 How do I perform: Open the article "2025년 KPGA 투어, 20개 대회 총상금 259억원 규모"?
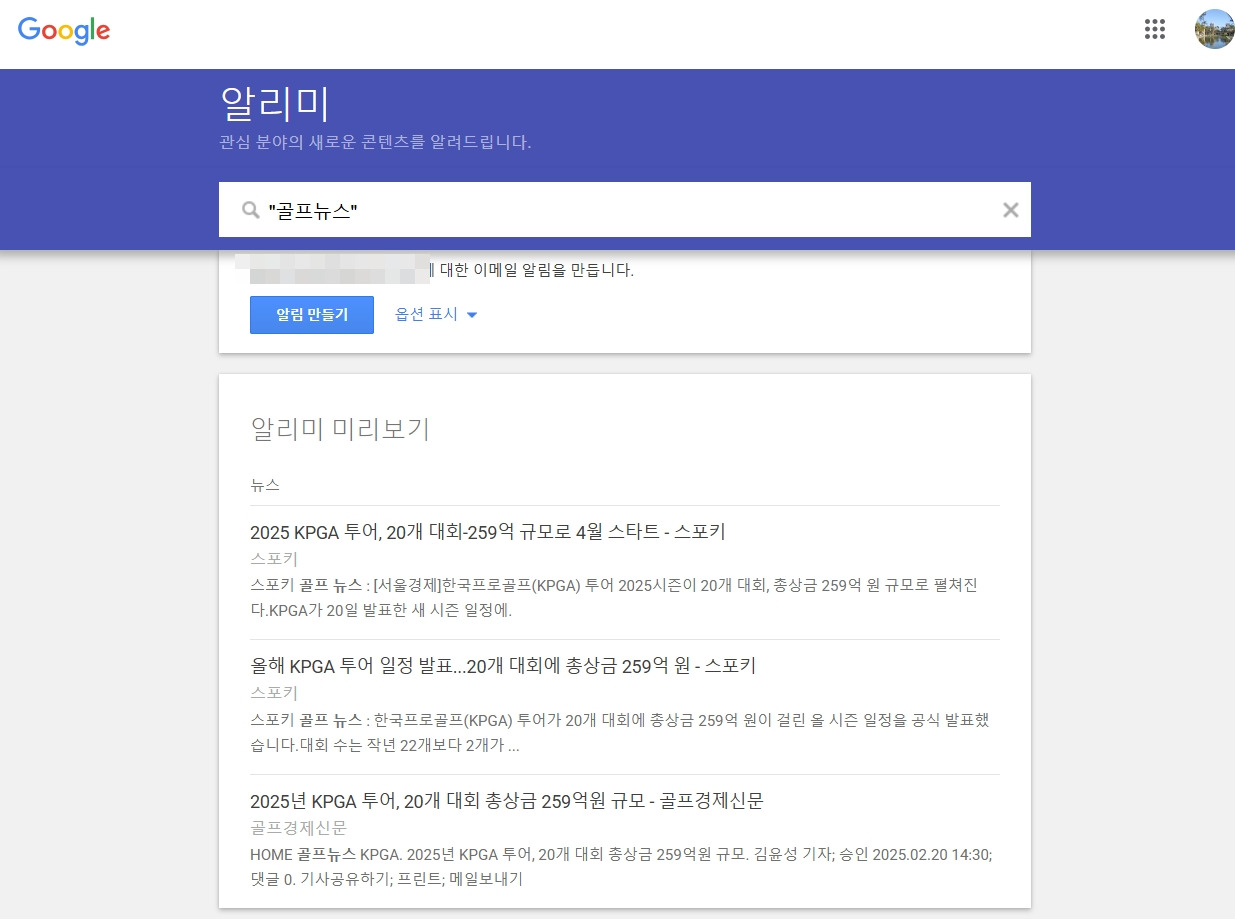pyautogui.click(x=507, y=801)
